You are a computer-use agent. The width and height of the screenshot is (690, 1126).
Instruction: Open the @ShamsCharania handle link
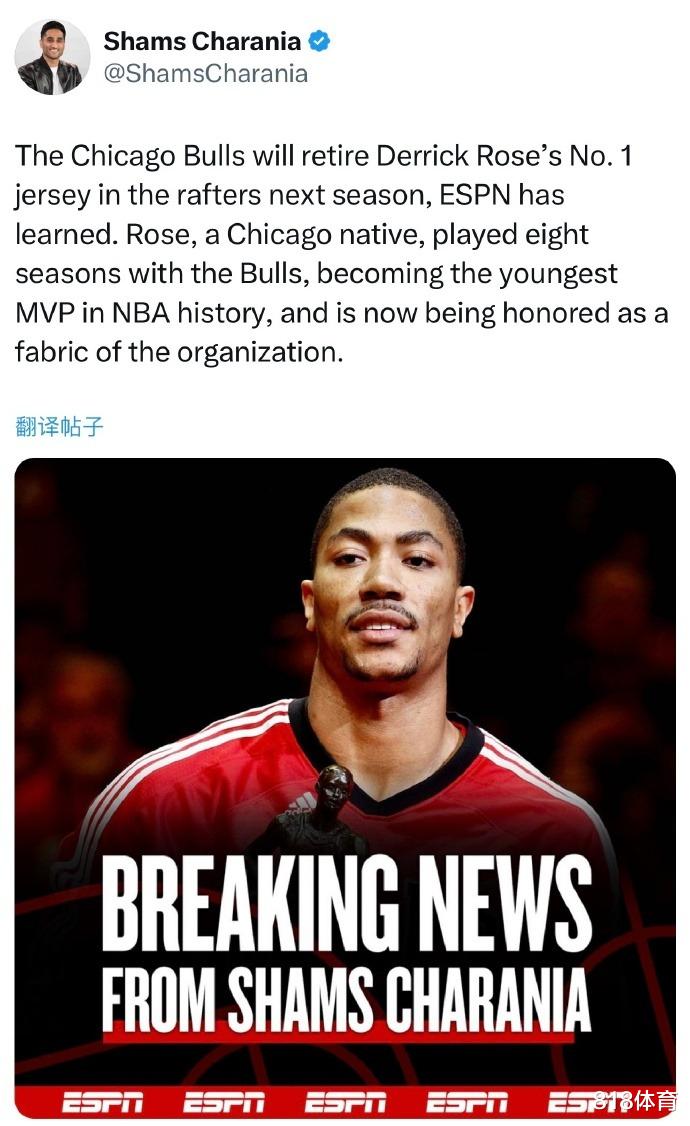(x=205, y=74)
